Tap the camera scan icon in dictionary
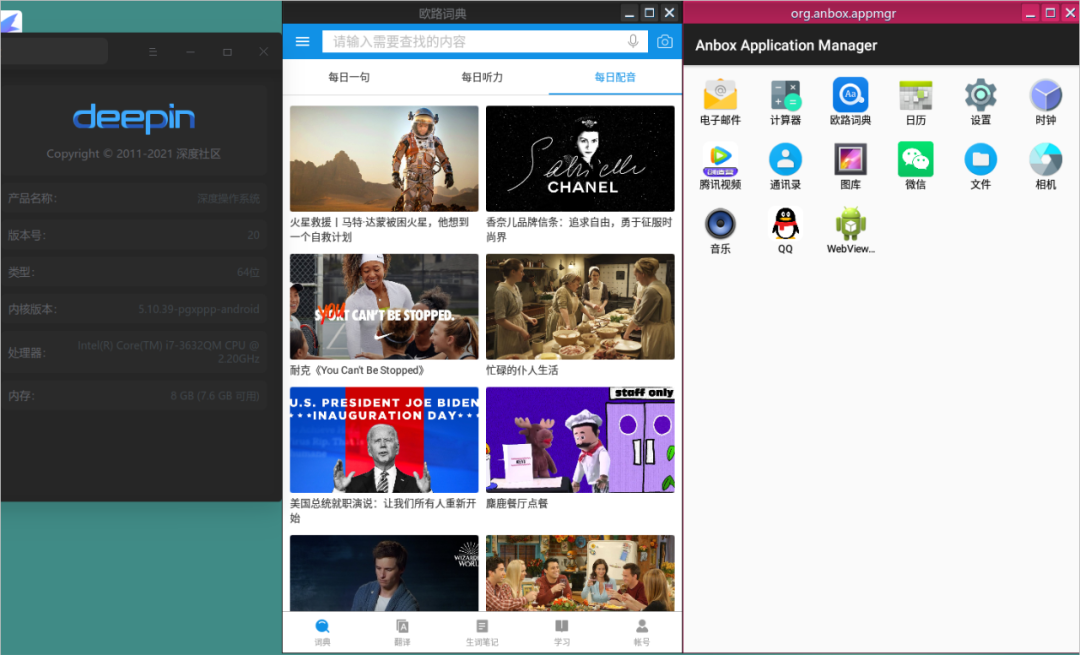Image resolution: width=1080 pixels, height=655 pixels. (x=665, y=41)
